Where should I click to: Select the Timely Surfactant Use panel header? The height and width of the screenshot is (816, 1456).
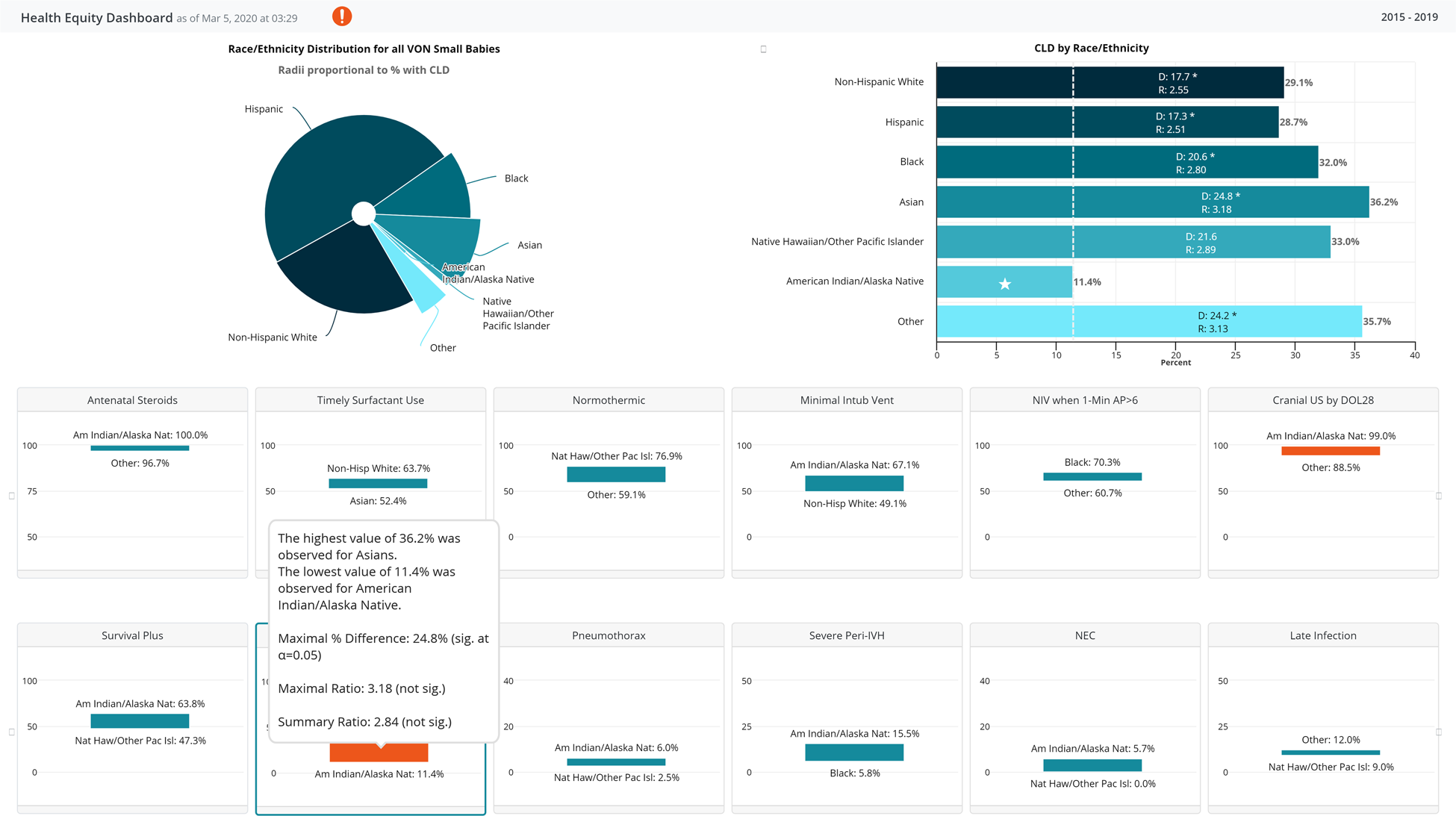click(370, 399)
